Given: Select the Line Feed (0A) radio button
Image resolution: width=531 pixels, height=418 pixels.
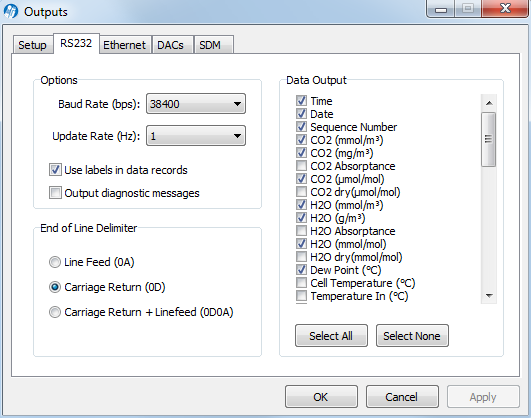Looking at the screenshot, I should coord(55,262).
